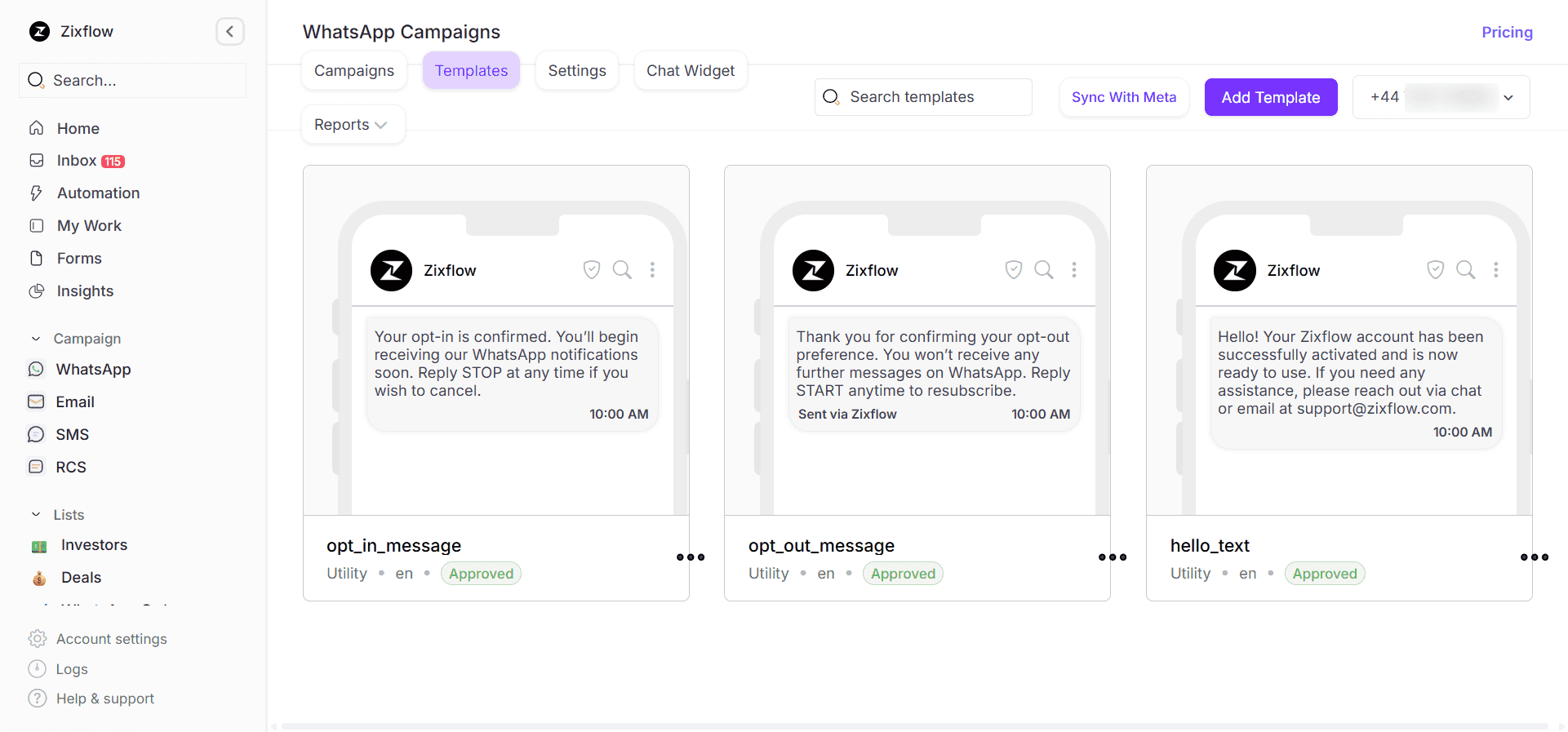Open options menu for opt_out_message template
Image resolution: width=1568 pixels, height=732 pixels.
(x=1113, y=557)
